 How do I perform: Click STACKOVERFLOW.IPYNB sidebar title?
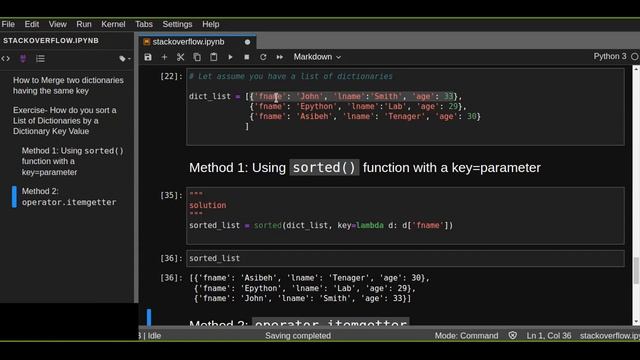coord(51,41)
